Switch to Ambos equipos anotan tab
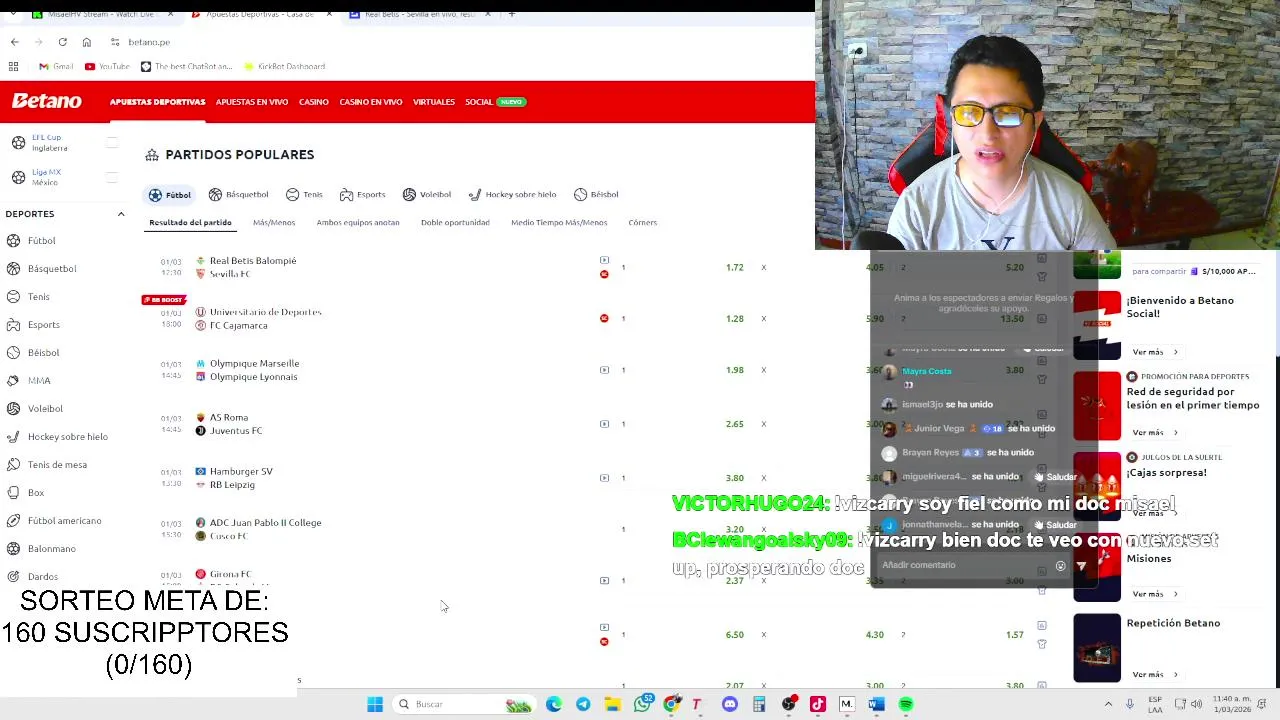This screenshot has height=720, width=1280. tap(358, 222)
